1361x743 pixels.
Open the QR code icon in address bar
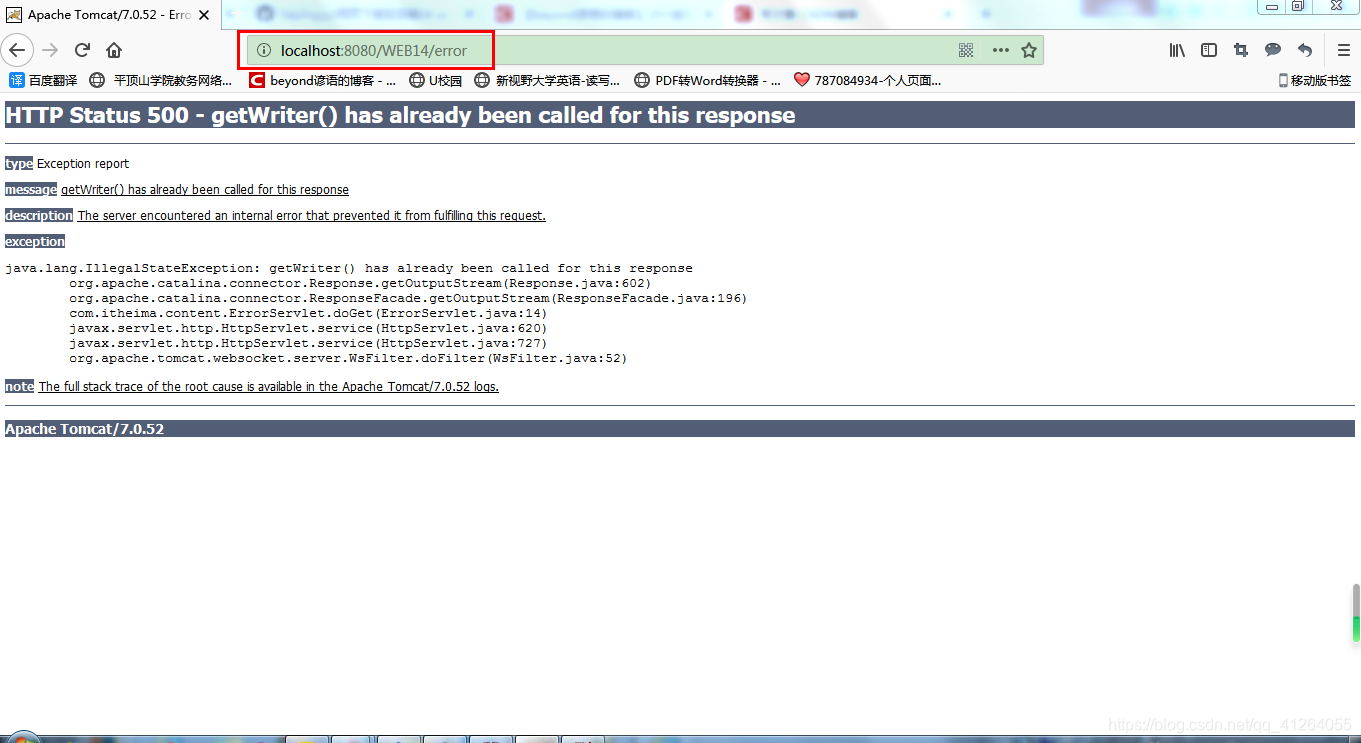point(966,50)
